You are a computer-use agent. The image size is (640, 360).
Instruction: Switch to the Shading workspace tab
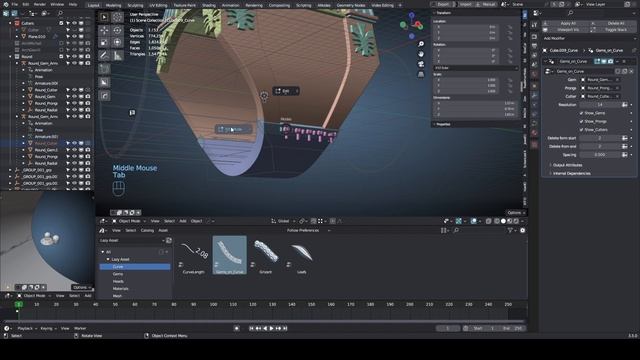tap(209, 5)
